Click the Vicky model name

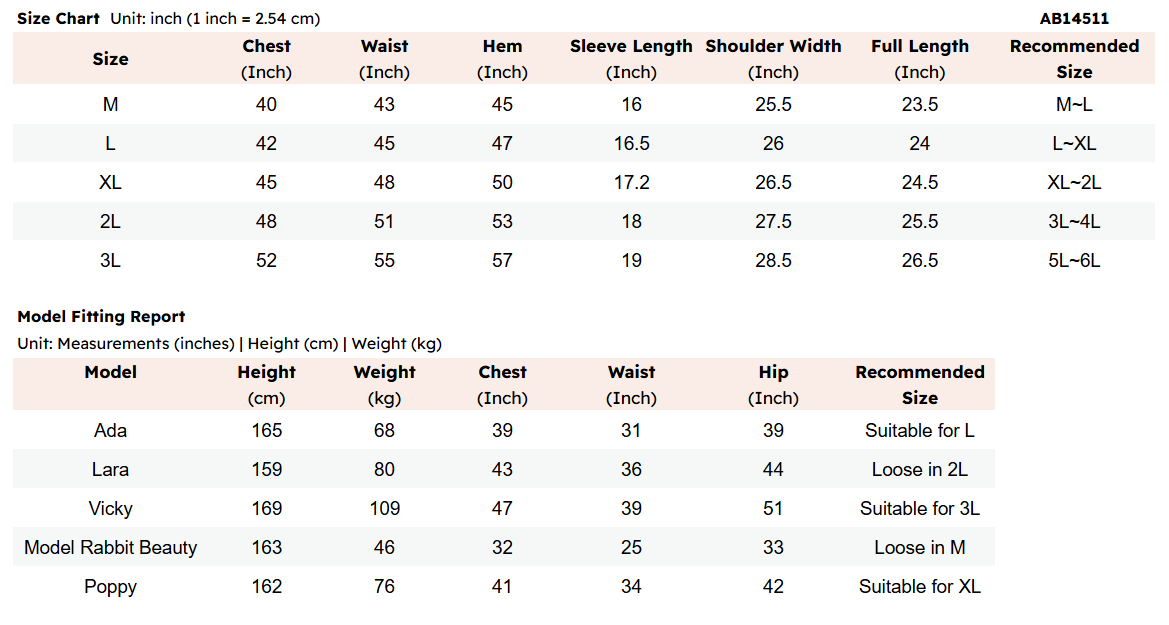tap(110, 509)
